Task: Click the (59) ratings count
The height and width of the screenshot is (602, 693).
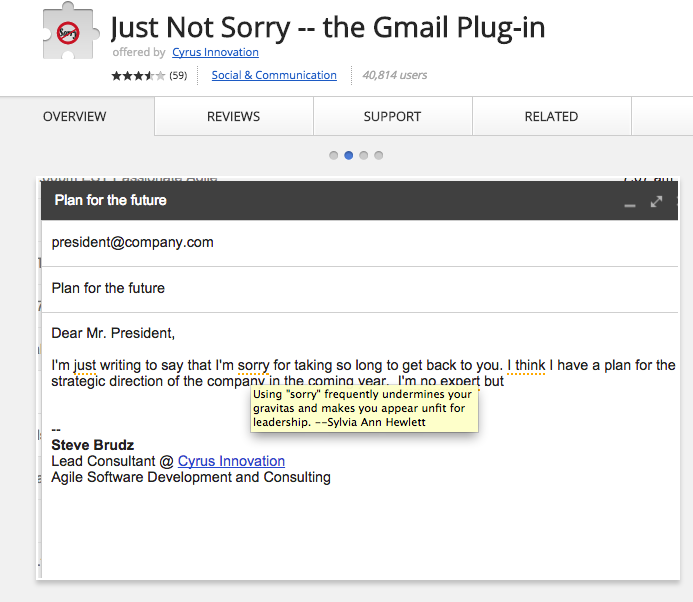Action: 178,76
